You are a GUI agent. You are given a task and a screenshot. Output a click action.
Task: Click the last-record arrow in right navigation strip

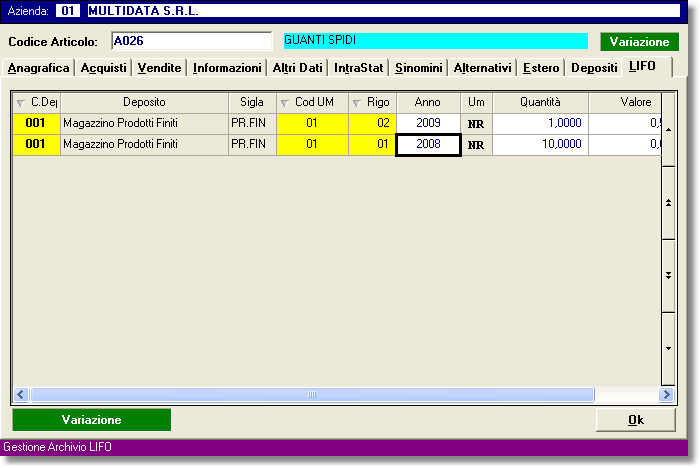pyautogui.click(x=667, y=346)
